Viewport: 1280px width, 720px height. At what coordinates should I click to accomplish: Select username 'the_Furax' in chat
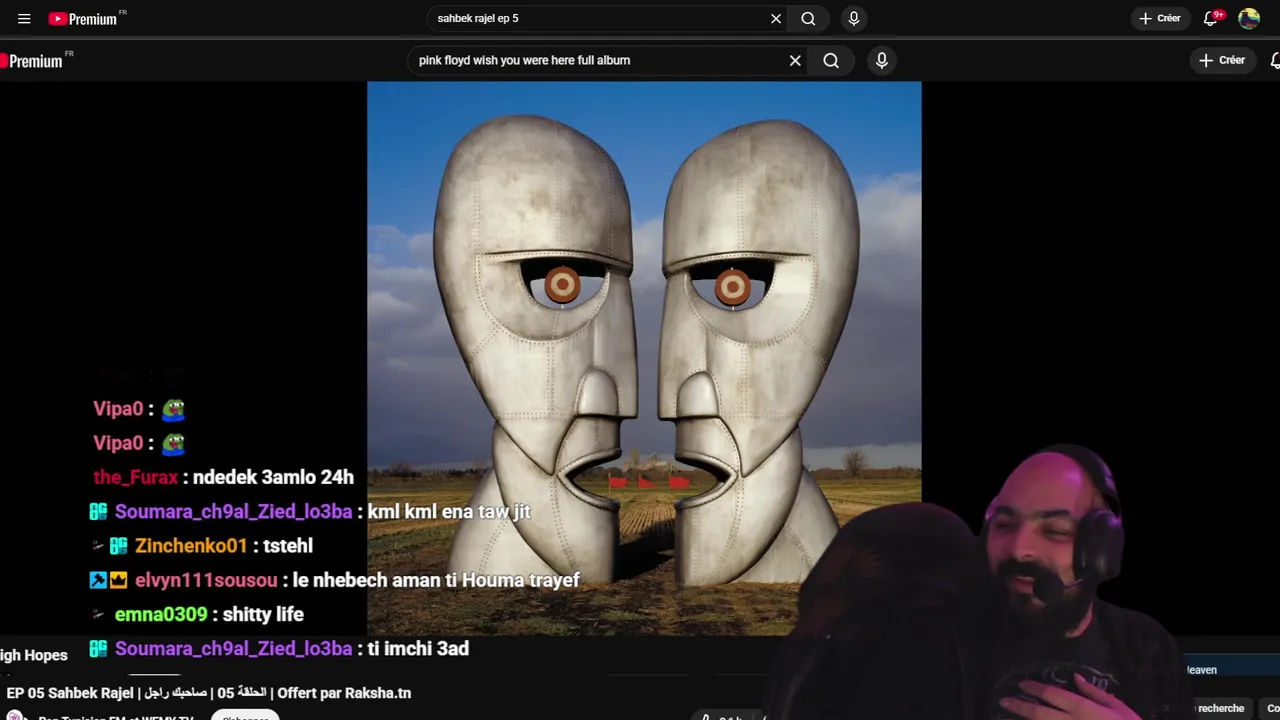coord(136,477)
